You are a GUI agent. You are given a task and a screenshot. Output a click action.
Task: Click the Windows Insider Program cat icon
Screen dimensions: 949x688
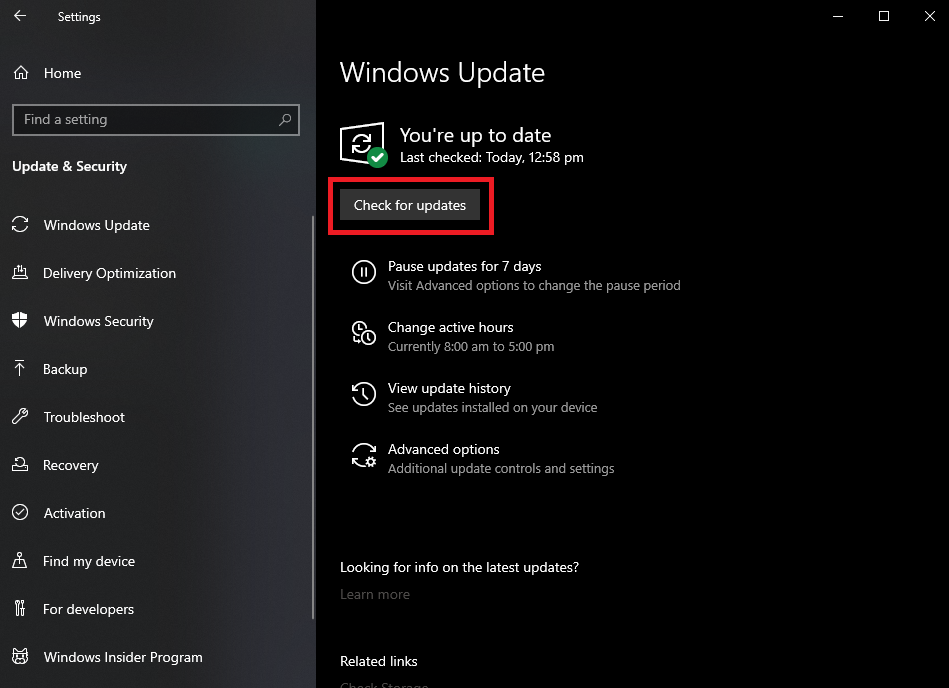click(20, 657)
